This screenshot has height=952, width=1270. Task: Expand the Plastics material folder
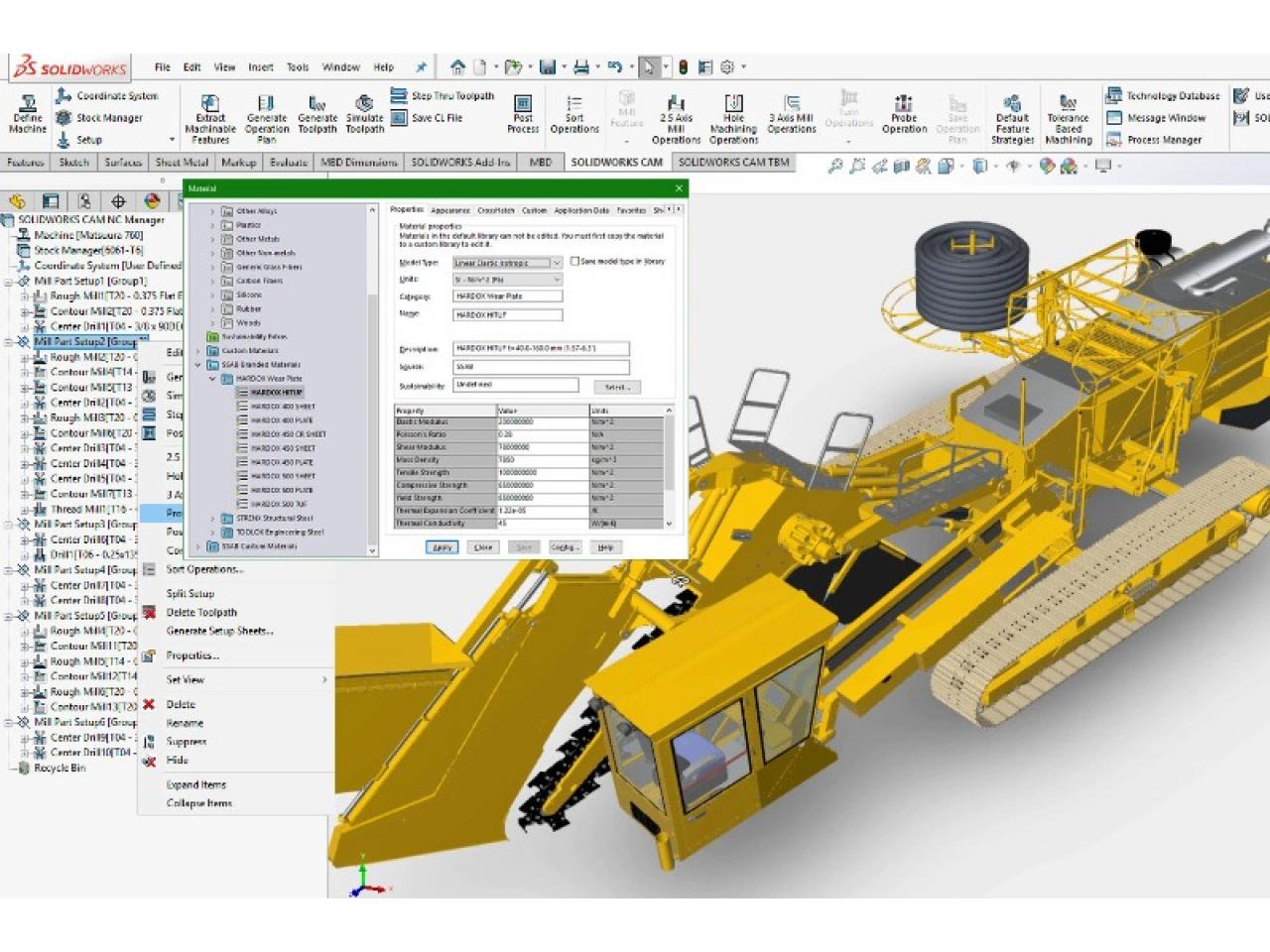tap(212, 225)
